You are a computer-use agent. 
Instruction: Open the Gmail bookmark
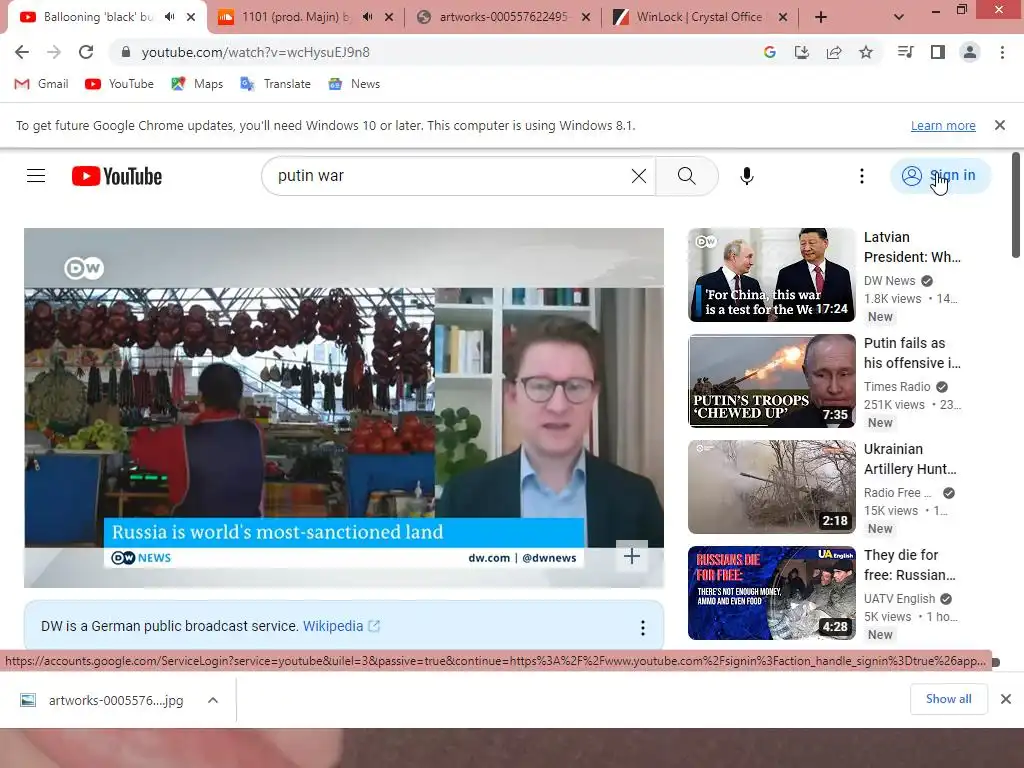[41, 84]
